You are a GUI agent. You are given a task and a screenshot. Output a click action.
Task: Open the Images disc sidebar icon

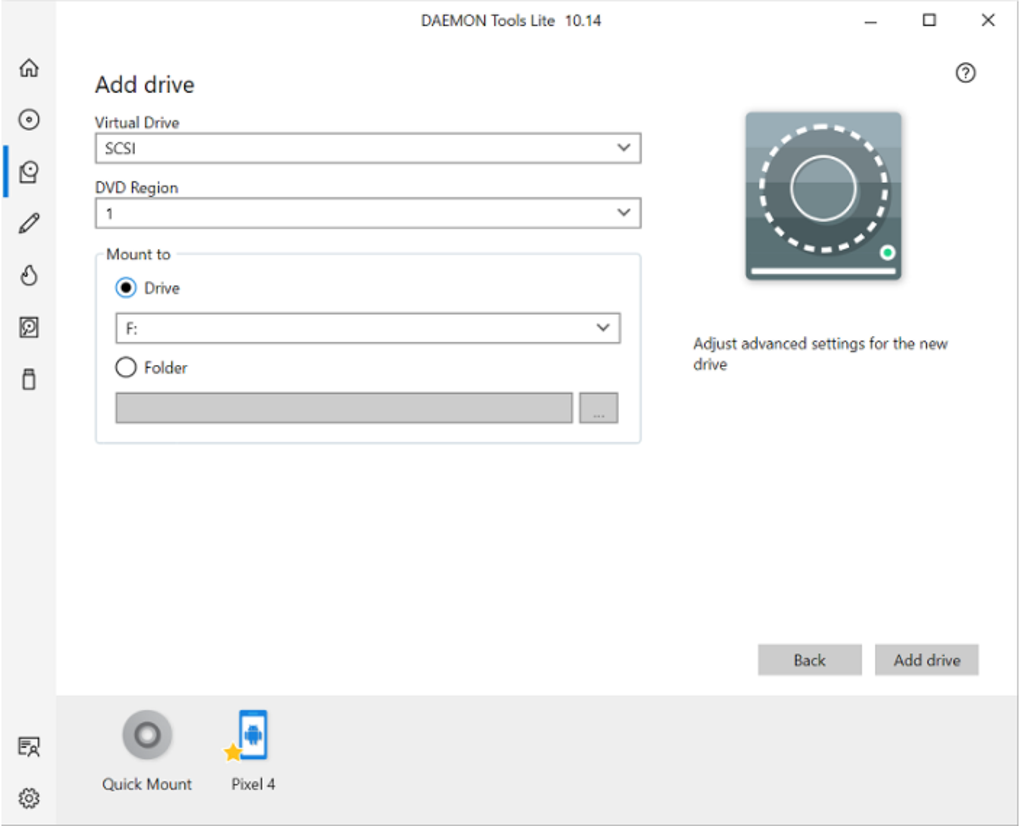(29, 120)
